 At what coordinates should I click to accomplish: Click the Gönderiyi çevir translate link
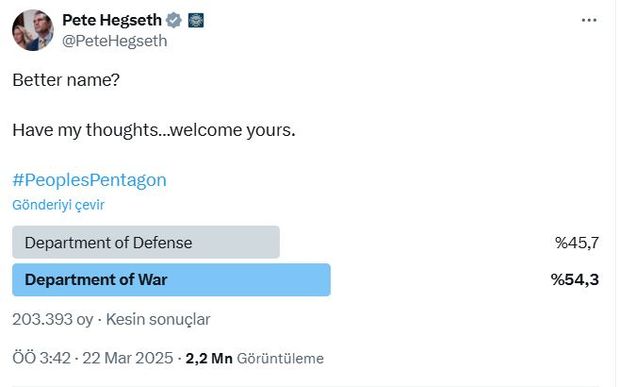click(x=58, y=205)
